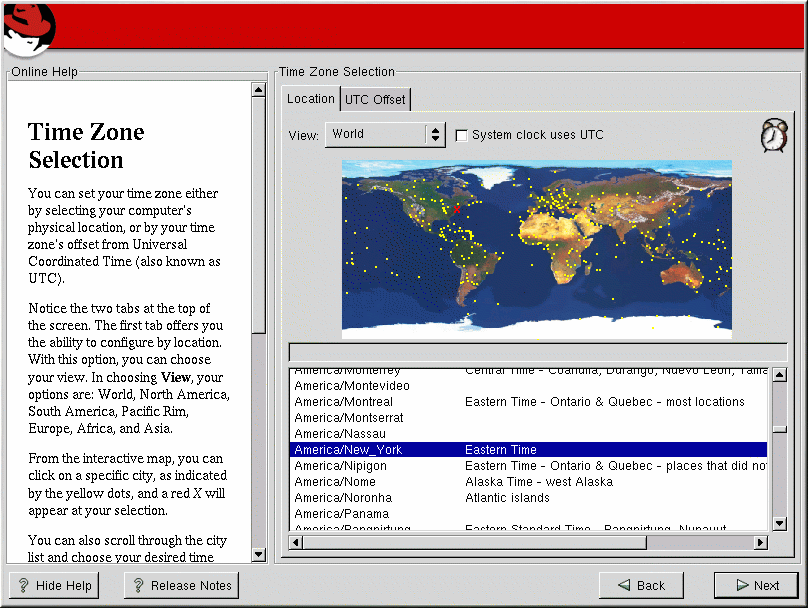Click horizontal scrollbar left arrow

[296, 542]
